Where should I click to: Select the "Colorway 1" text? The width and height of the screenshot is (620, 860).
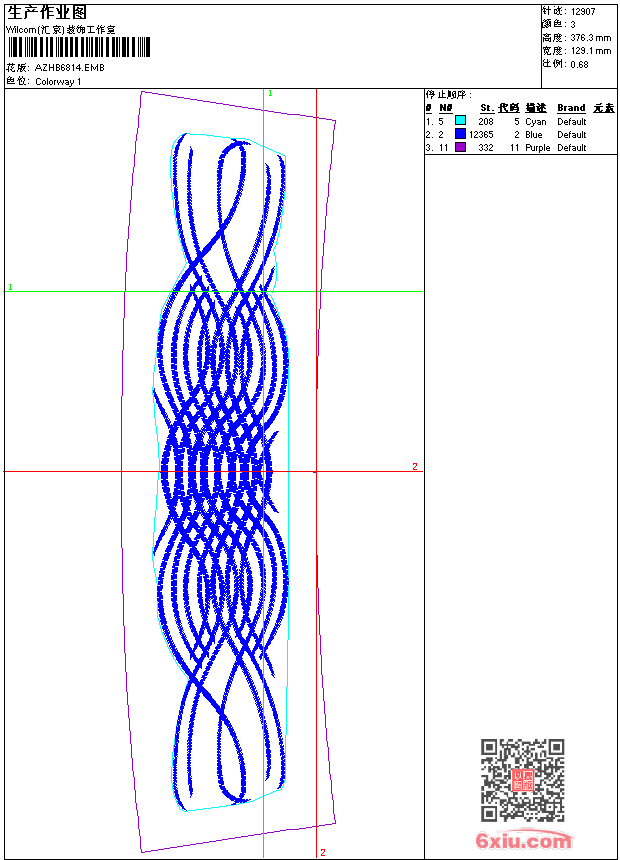pyautogui.click(x=58, y=82)
